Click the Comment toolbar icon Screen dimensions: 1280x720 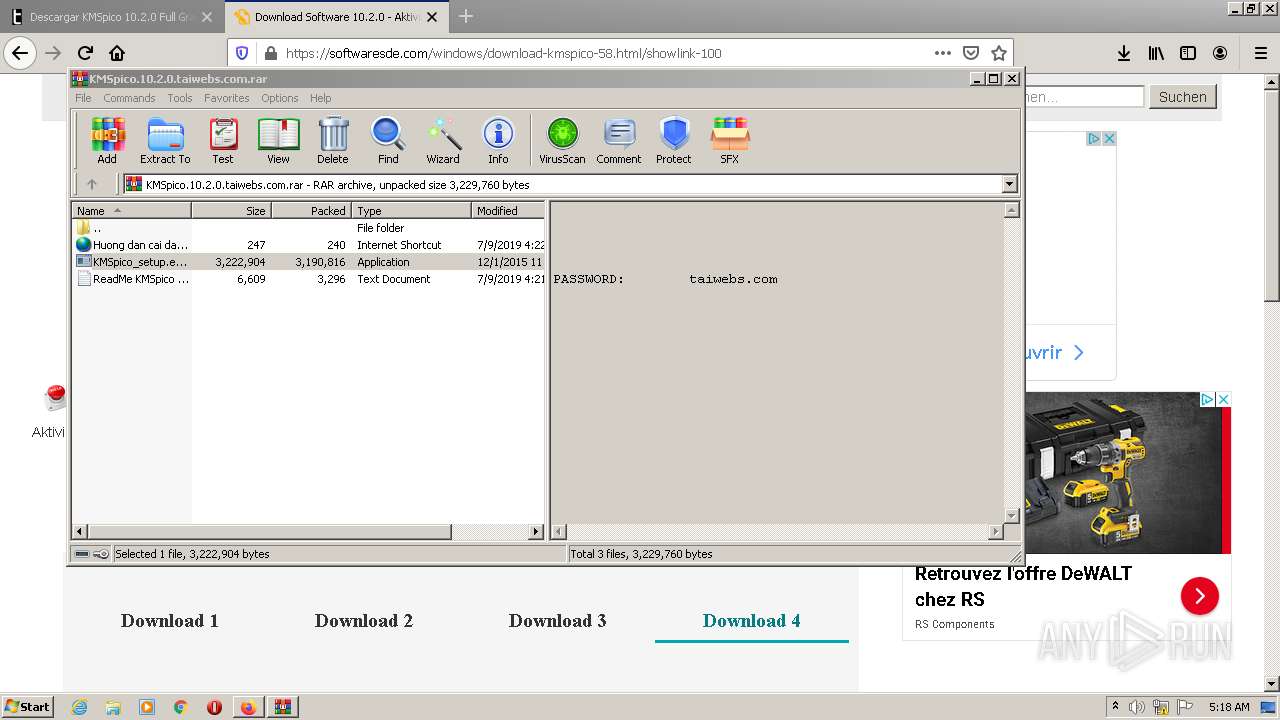coord(619,140)
